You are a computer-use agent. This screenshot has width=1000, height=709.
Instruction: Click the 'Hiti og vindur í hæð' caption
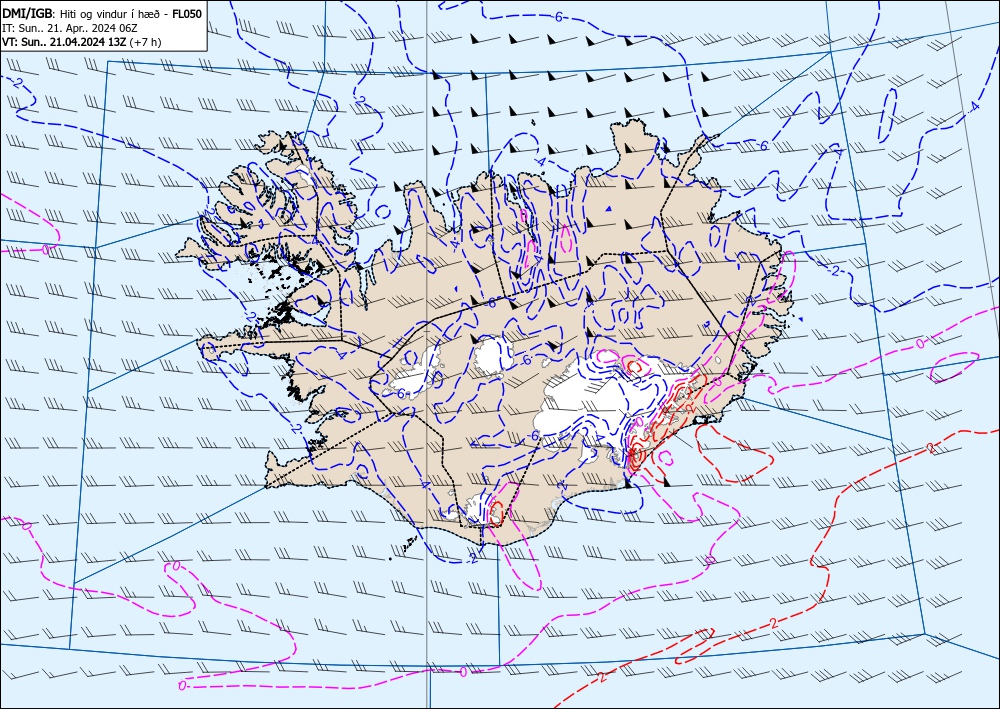point(110,14)
